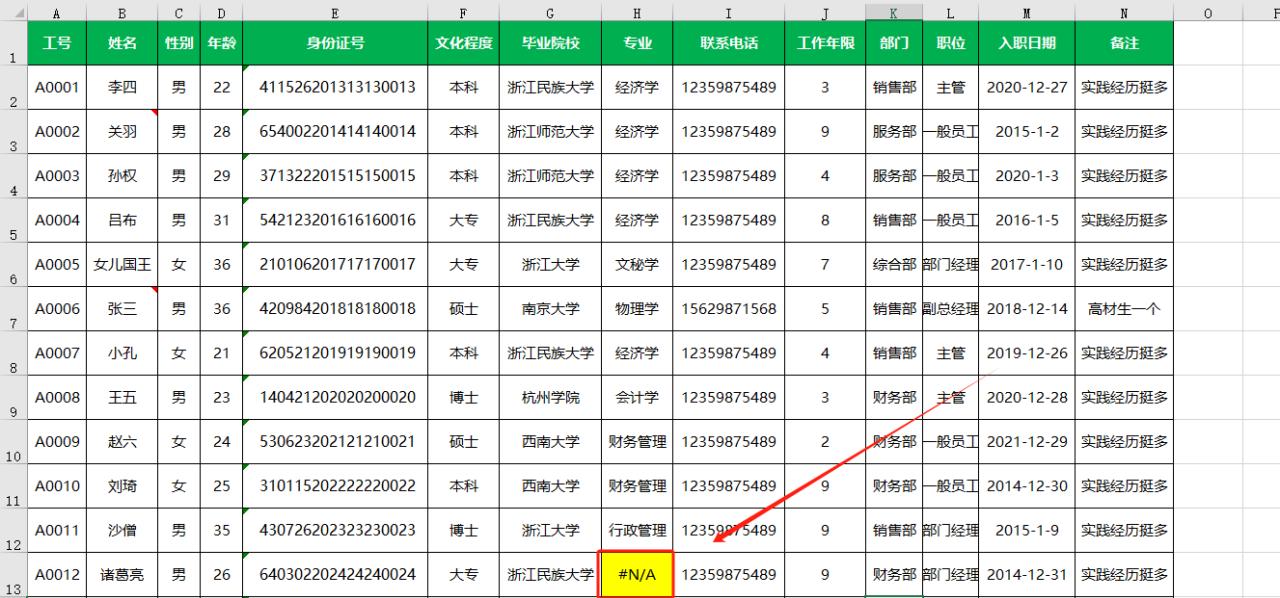Viewport: 1280px width, 598px height.
Task: Select the 行政管理 cell
Action: [637, 530]
